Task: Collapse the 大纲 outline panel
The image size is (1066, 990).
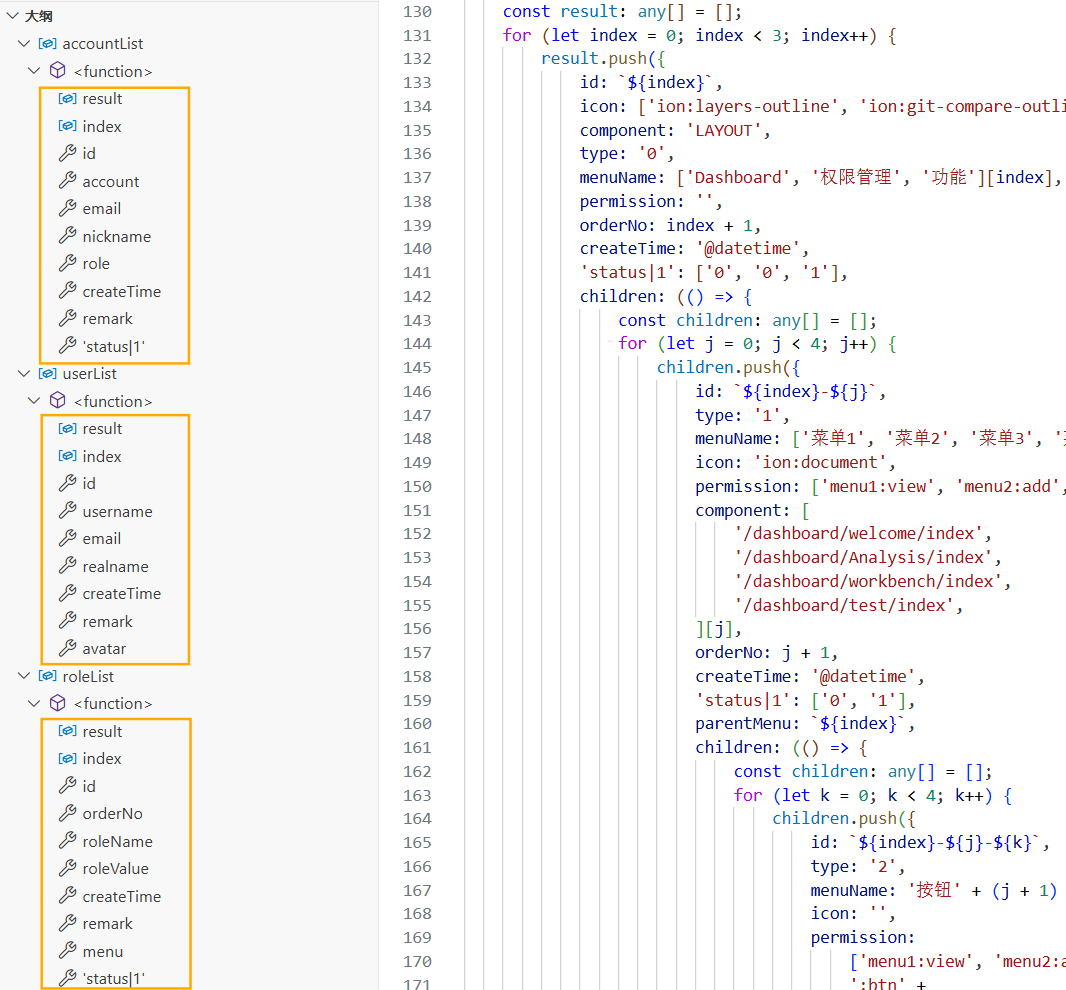Action: [x=12, y=16]
